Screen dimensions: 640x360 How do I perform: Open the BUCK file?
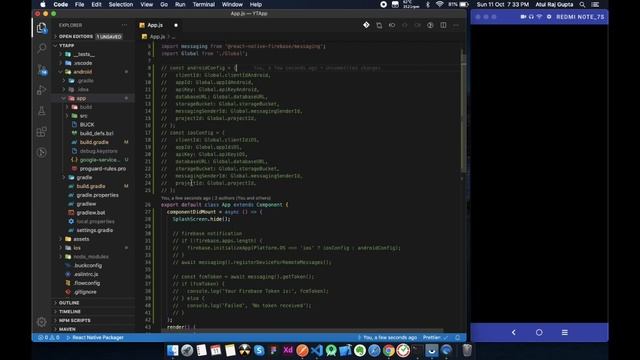[87, 124]
